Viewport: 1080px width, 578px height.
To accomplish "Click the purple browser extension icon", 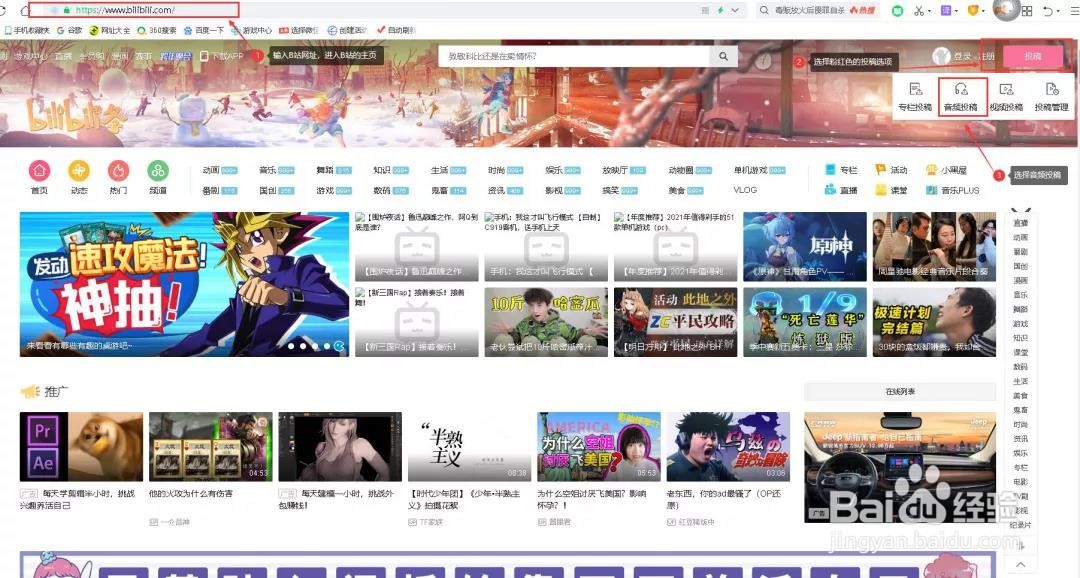I will pyautogui.click(x=946, y=10).
